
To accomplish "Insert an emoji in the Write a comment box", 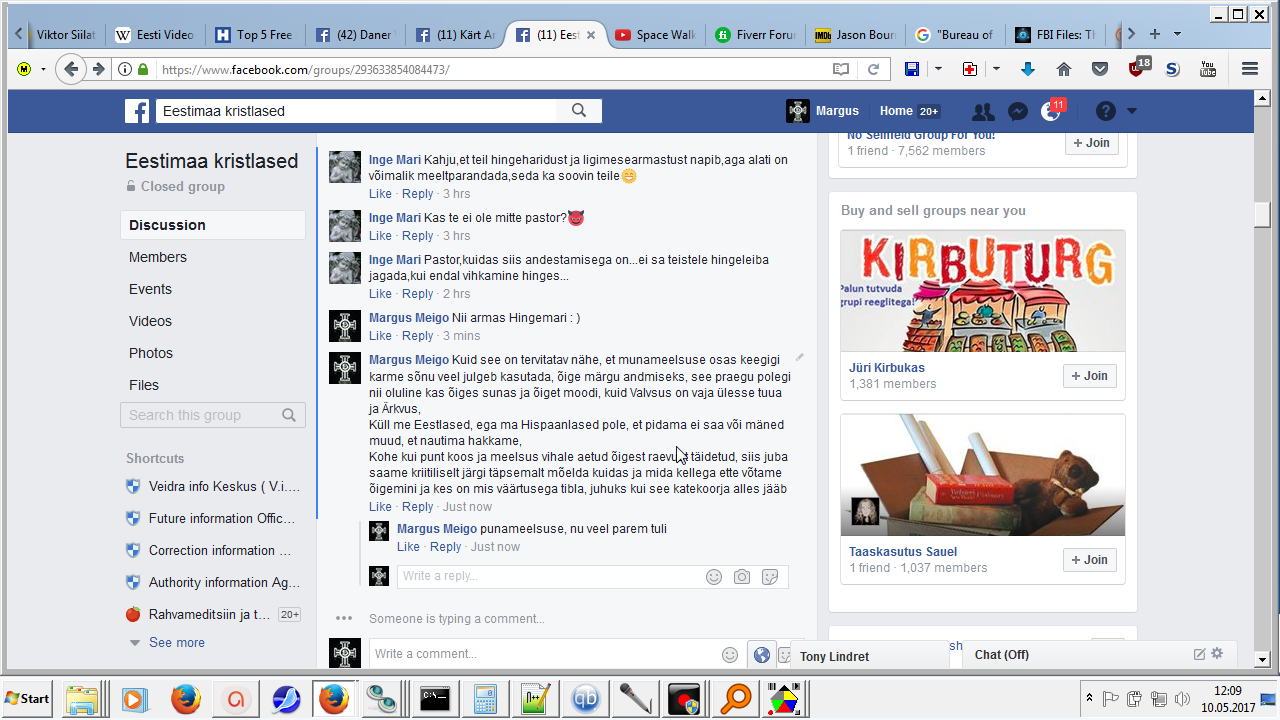I will (x=730, y=655).
